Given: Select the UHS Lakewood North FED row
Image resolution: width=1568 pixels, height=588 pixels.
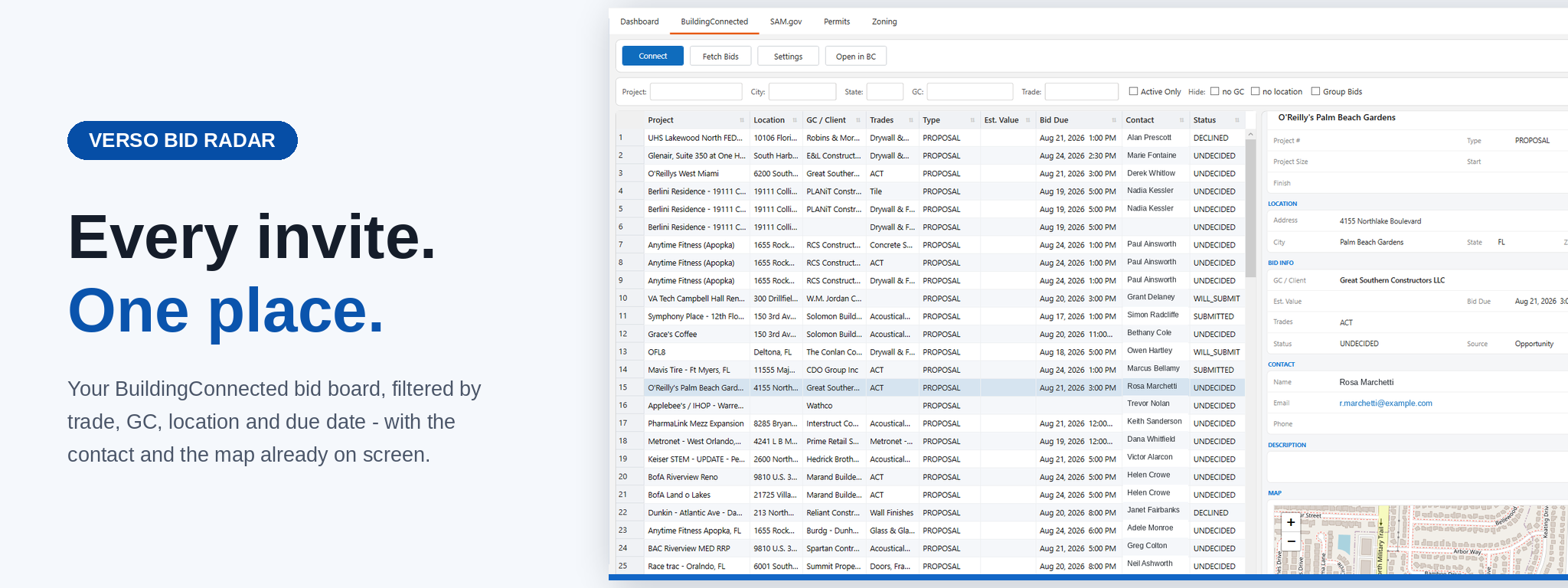Looking at the screenshot, I should [931, 138].
